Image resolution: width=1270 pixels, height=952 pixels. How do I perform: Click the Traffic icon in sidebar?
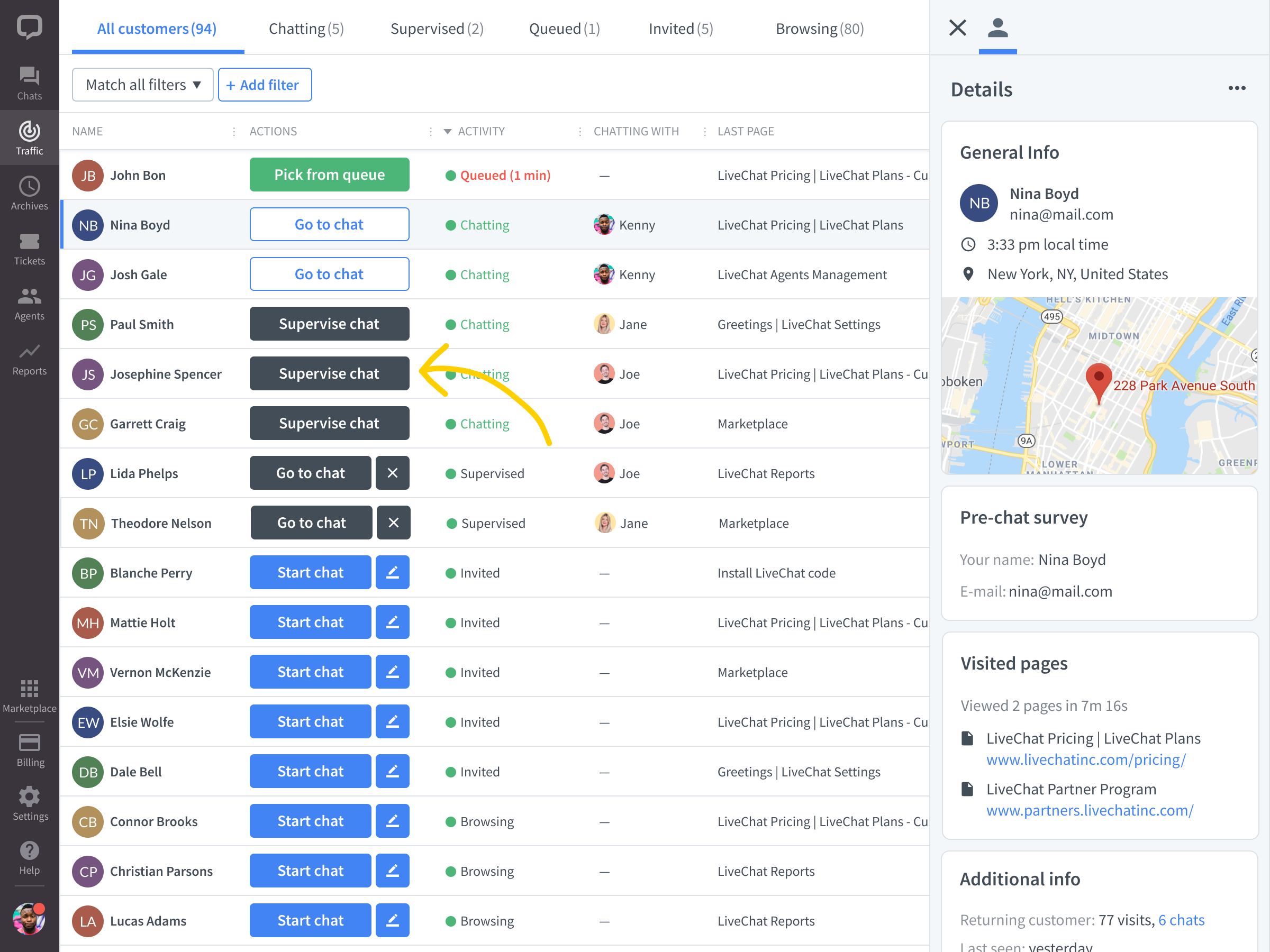click(29, 137)
